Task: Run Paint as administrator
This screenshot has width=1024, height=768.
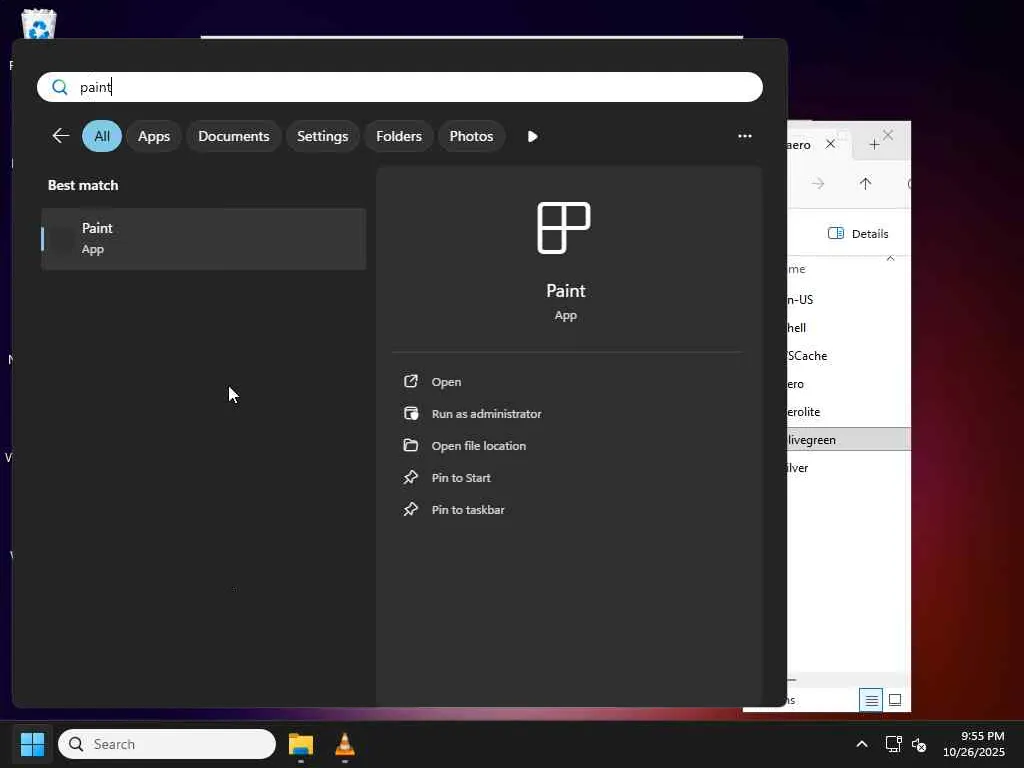Action: (x=487, y=414)
